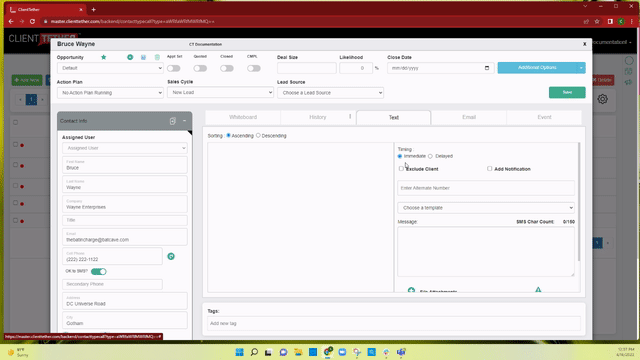
Task: Open the settings gear behind the dialog
Action: (602, 99)
